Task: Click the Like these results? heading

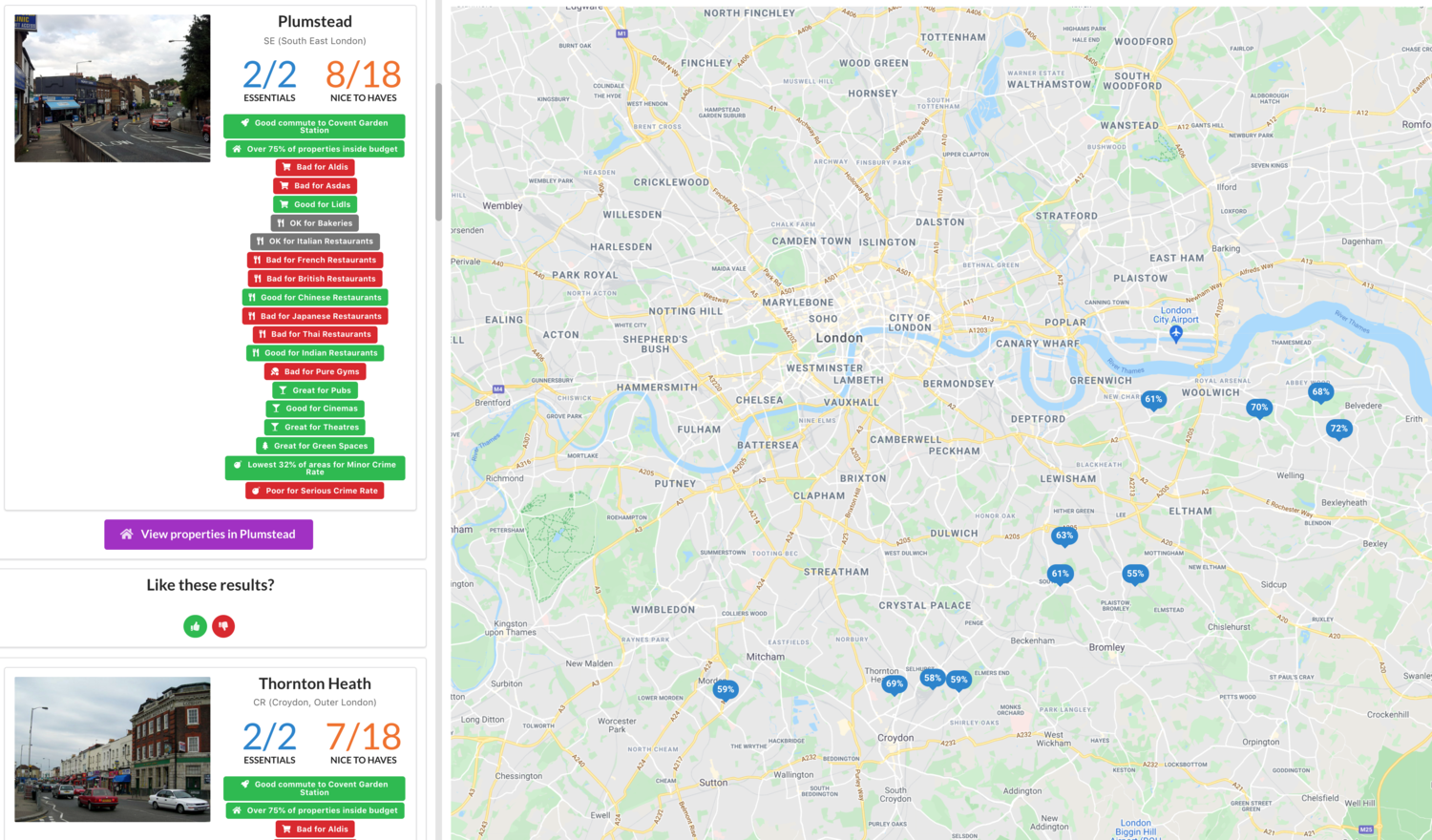Action: coord(210,585)
